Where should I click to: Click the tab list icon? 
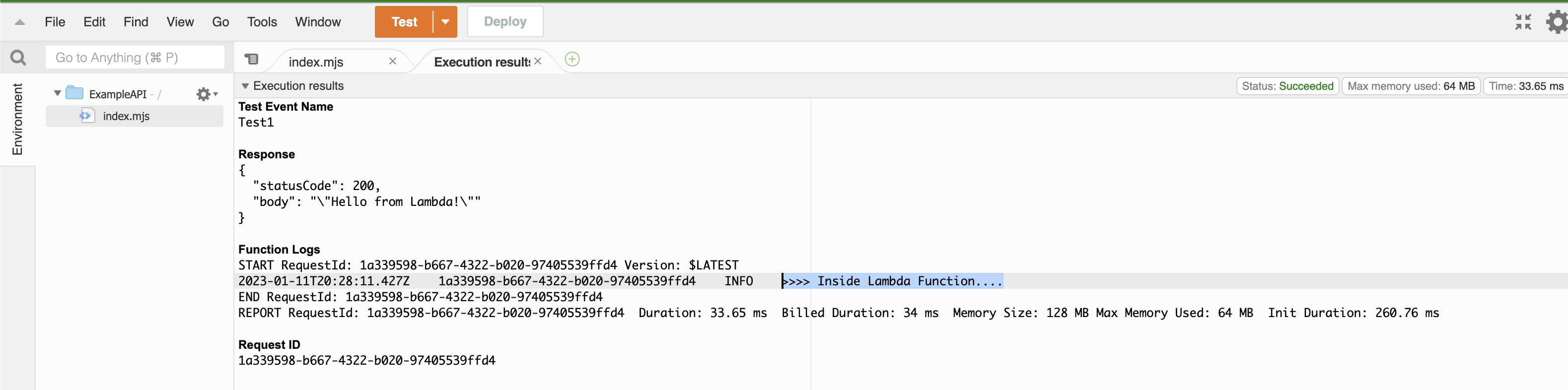point(251,59)
